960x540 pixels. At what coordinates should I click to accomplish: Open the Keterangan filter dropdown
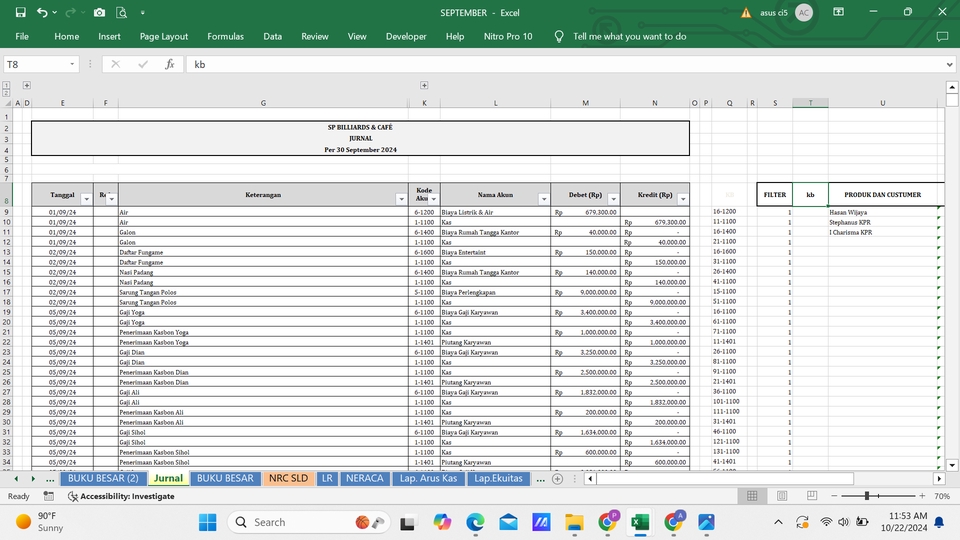click(401, 199)
